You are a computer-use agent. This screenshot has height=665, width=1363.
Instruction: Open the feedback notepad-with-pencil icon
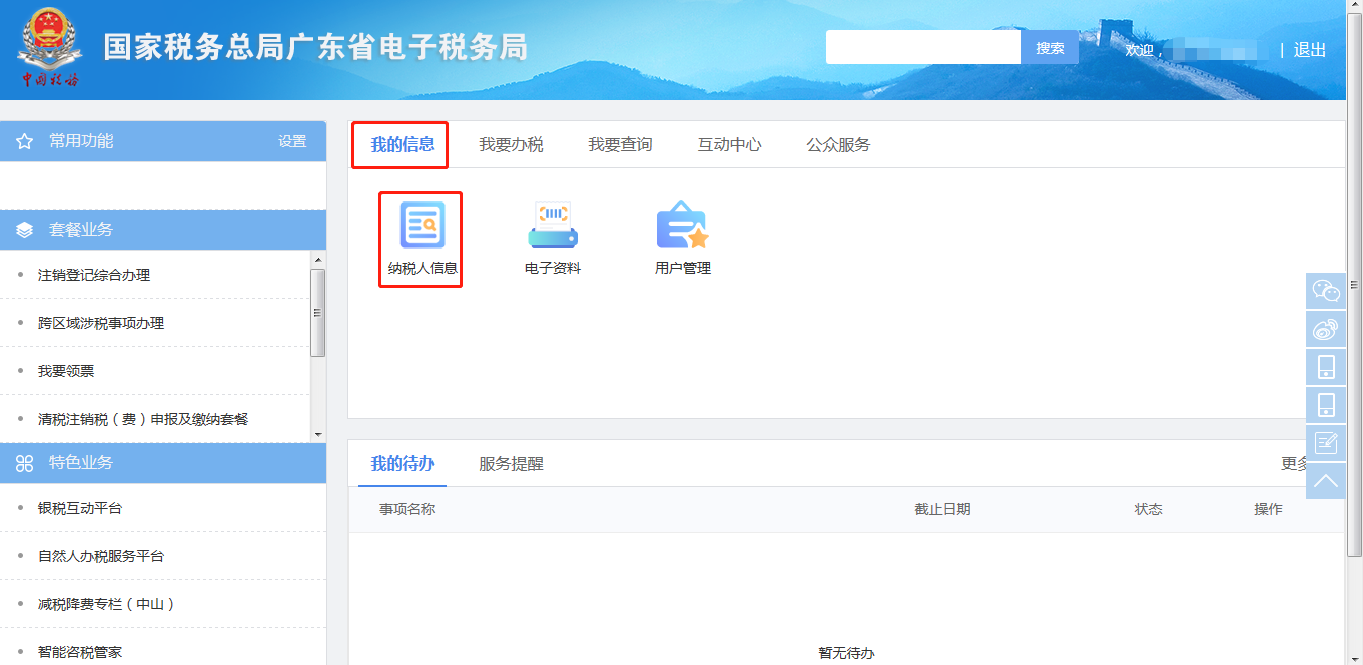click(x=1325, y=443)
